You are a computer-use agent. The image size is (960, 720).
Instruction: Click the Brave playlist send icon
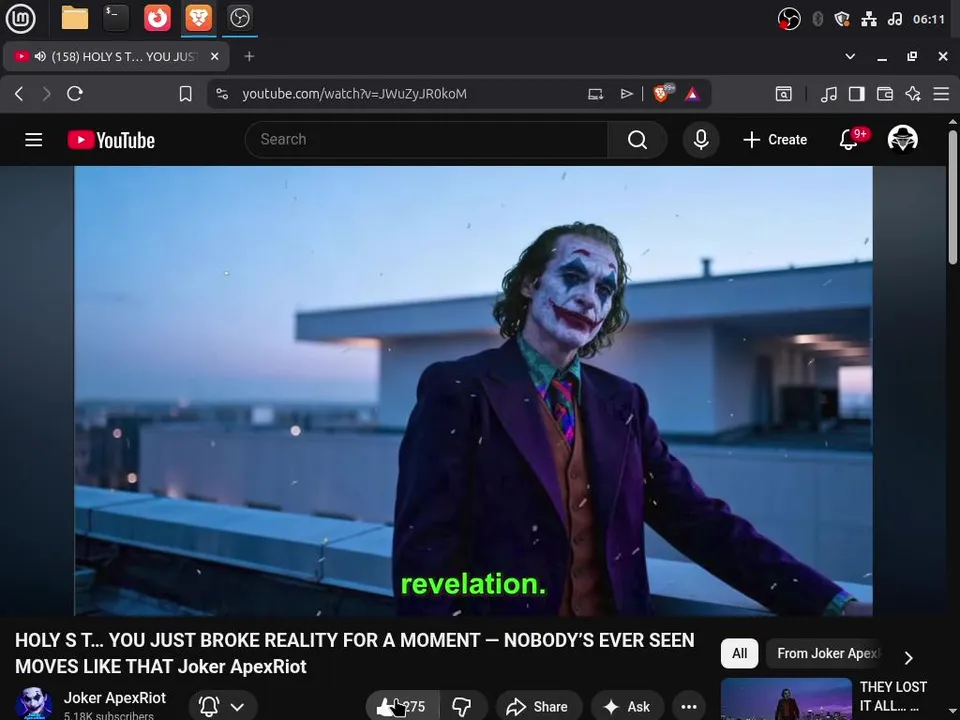[626, 94]
